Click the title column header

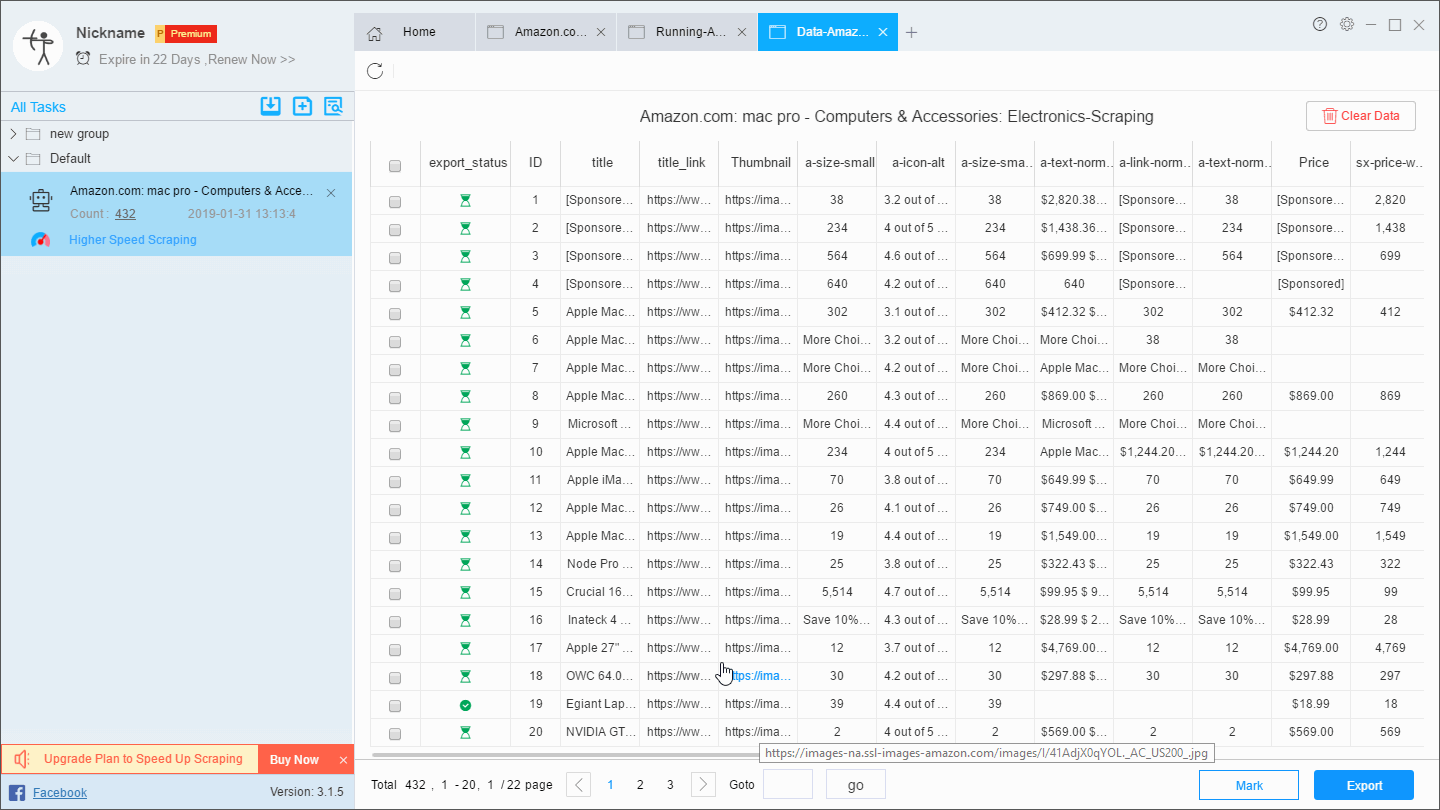coord(602,162)
